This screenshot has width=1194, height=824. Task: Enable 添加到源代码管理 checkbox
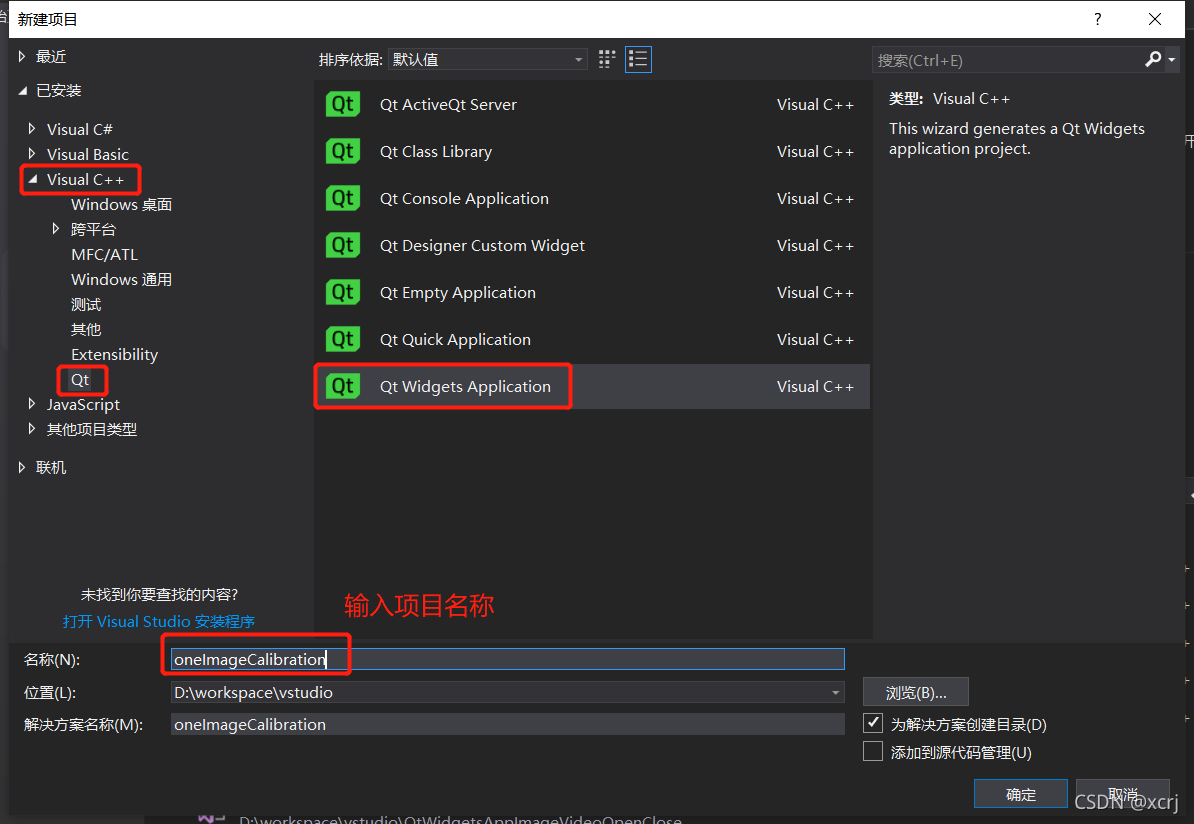pos(873,752)
